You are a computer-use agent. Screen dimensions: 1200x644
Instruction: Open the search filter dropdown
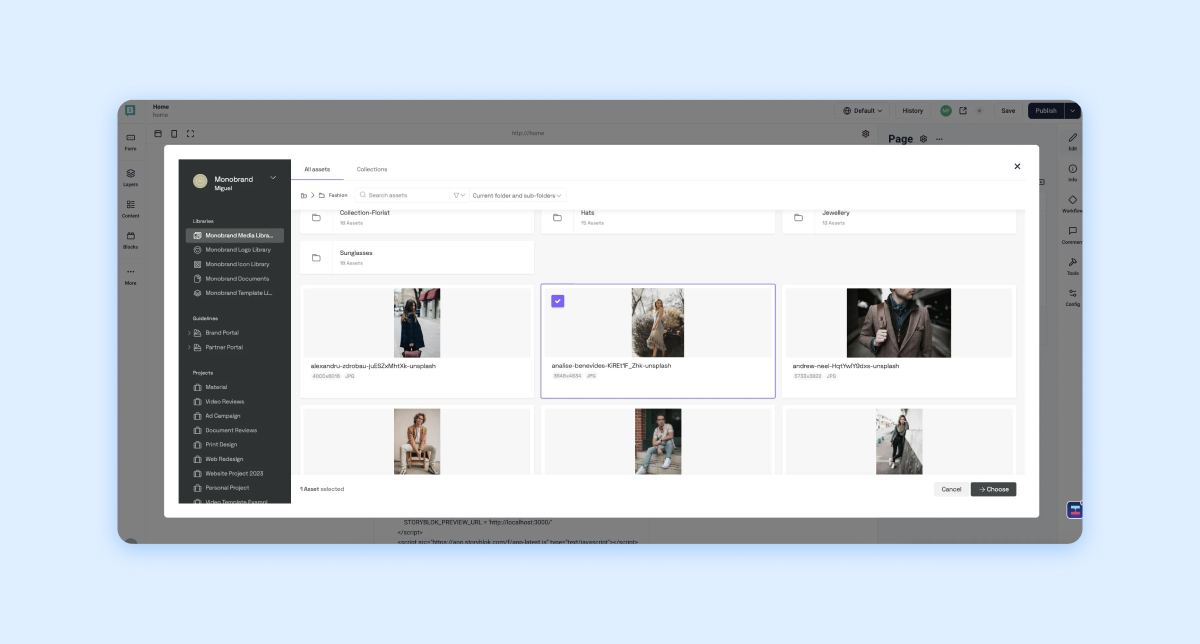459,195
